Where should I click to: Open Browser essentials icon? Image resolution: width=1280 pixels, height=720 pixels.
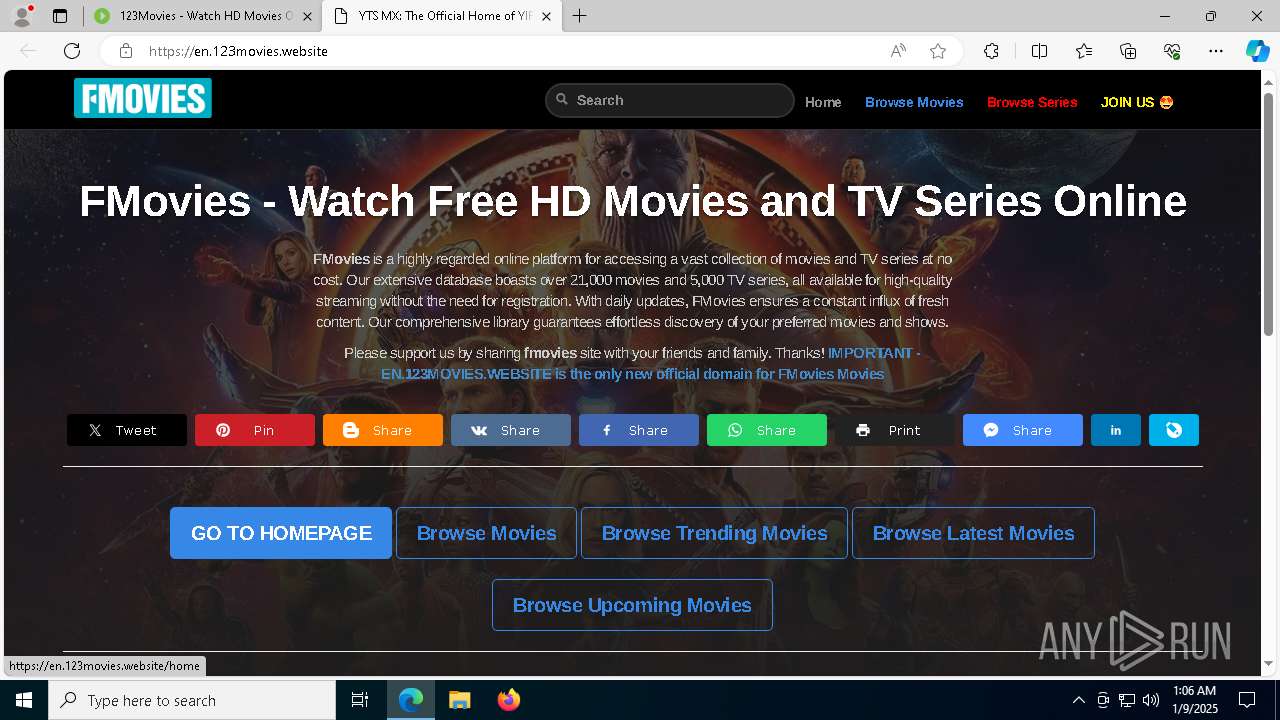(x=1172, y=51)
